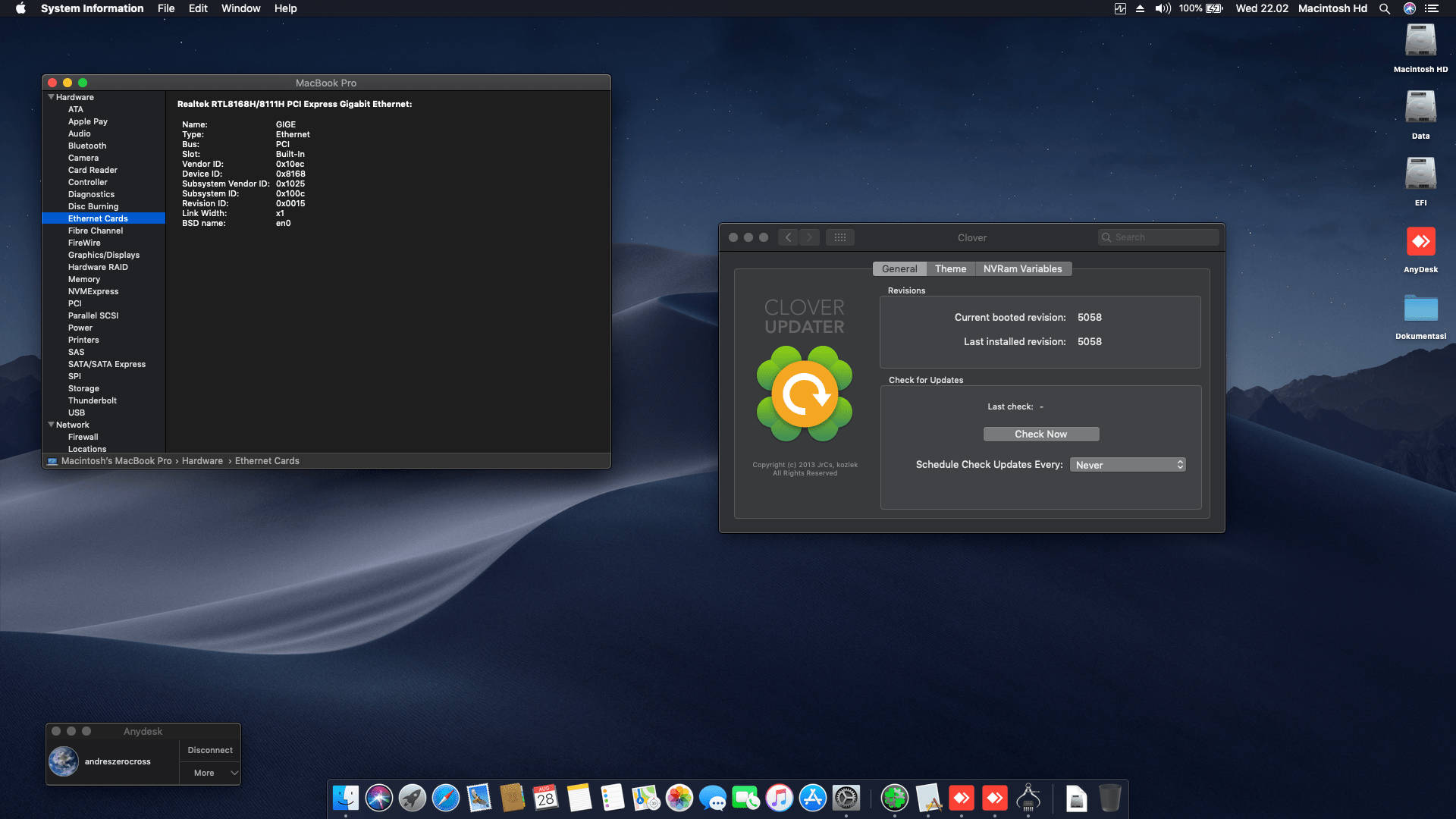Click Disconnect in the Anydesk window
Screen dimensions: 1456x819
[x=210, y=750]
